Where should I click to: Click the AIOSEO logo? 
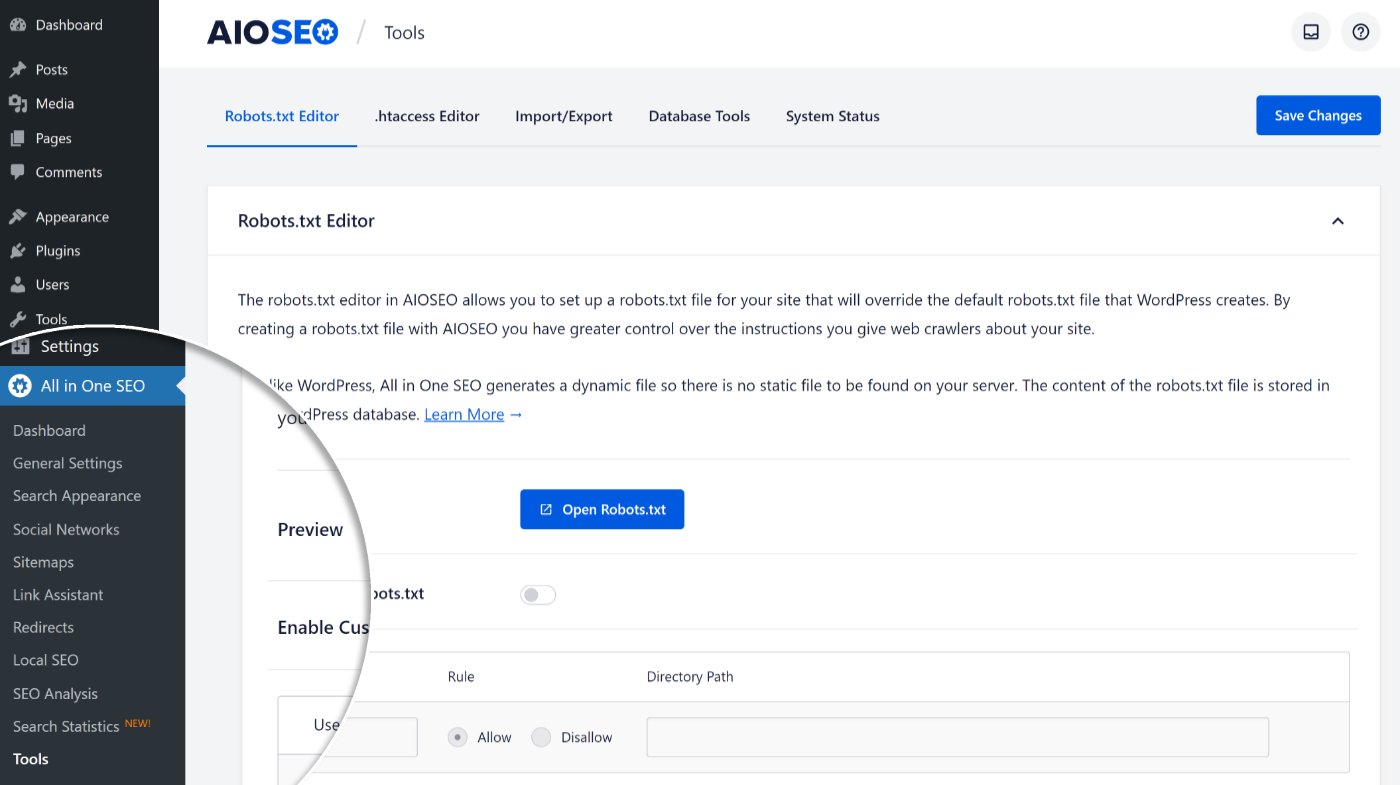pyautogui.click(x=272, y=32)
